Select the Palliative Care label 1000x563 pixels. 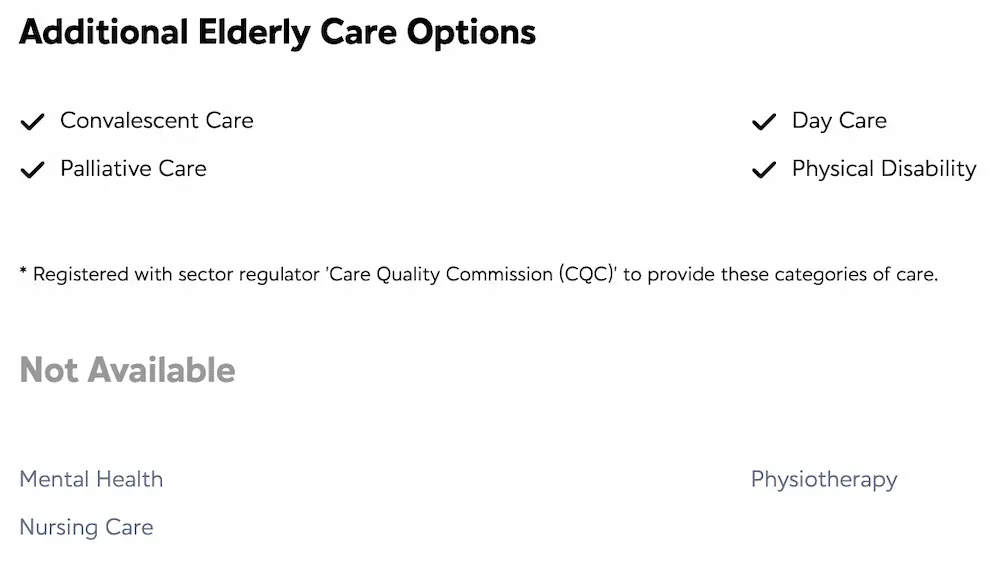click(133, 169)
